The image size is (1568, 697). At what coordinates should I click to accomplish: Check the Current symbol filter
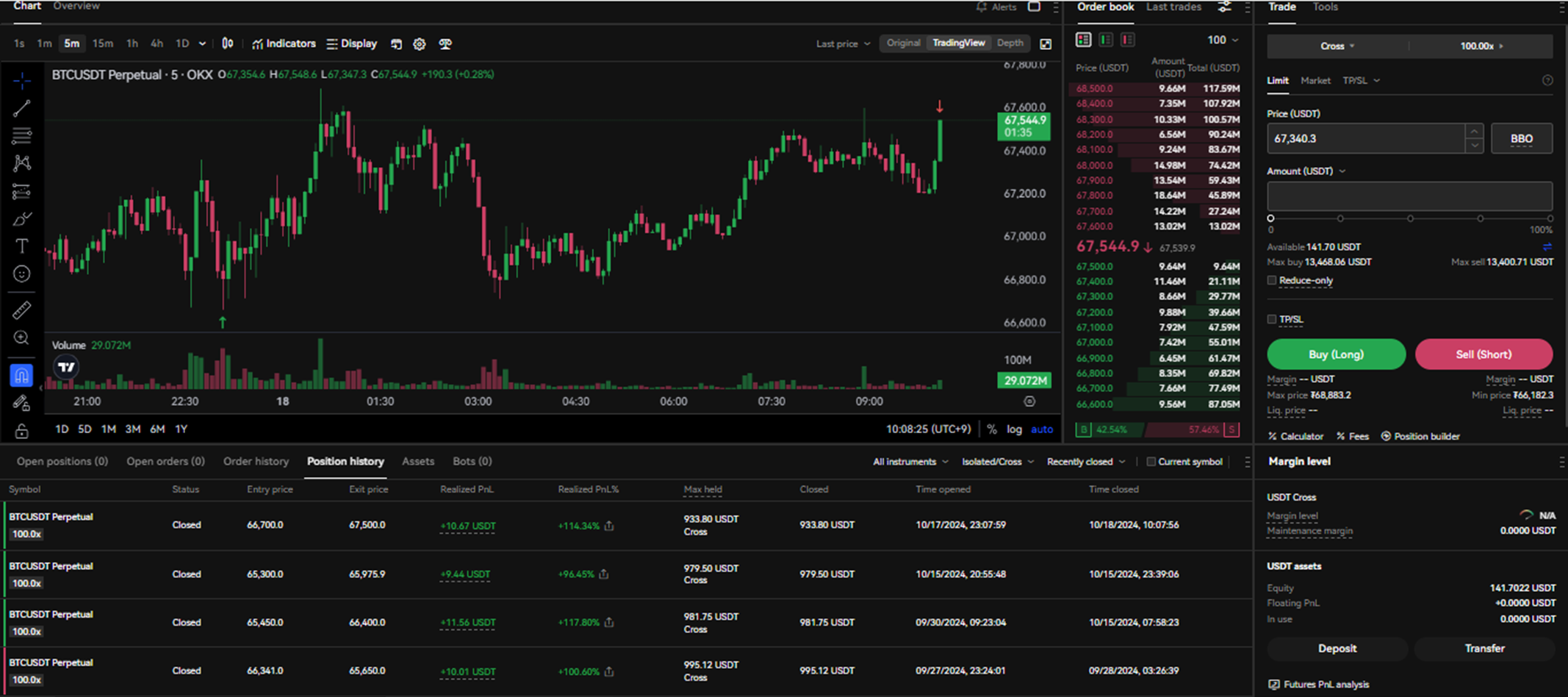pyautogui.click(x=1151, y=462)
